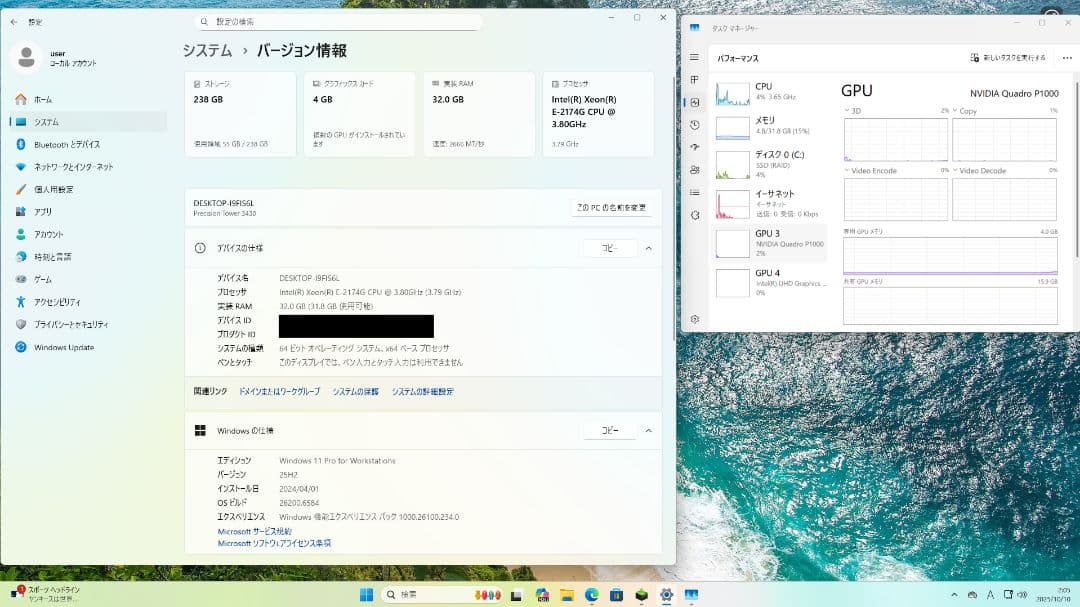The height and width of the screenshot is (607, 1080).
Task: Collapse the デバイスの仕様 section
Action: click(x=649, y=248)
